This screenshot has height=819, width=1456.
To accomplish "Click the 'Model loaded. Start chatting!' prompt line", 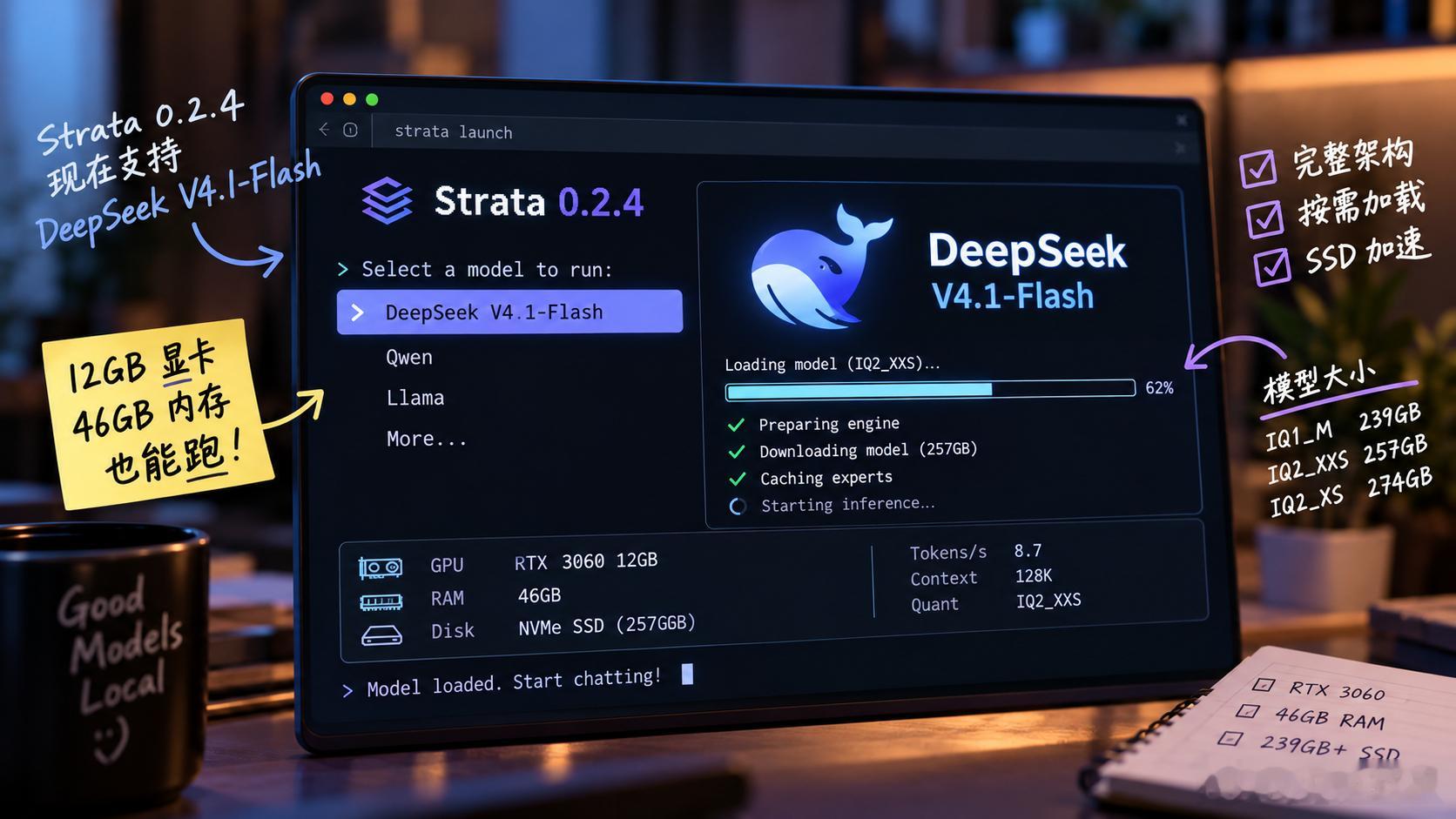I will (x=514, y=681).
